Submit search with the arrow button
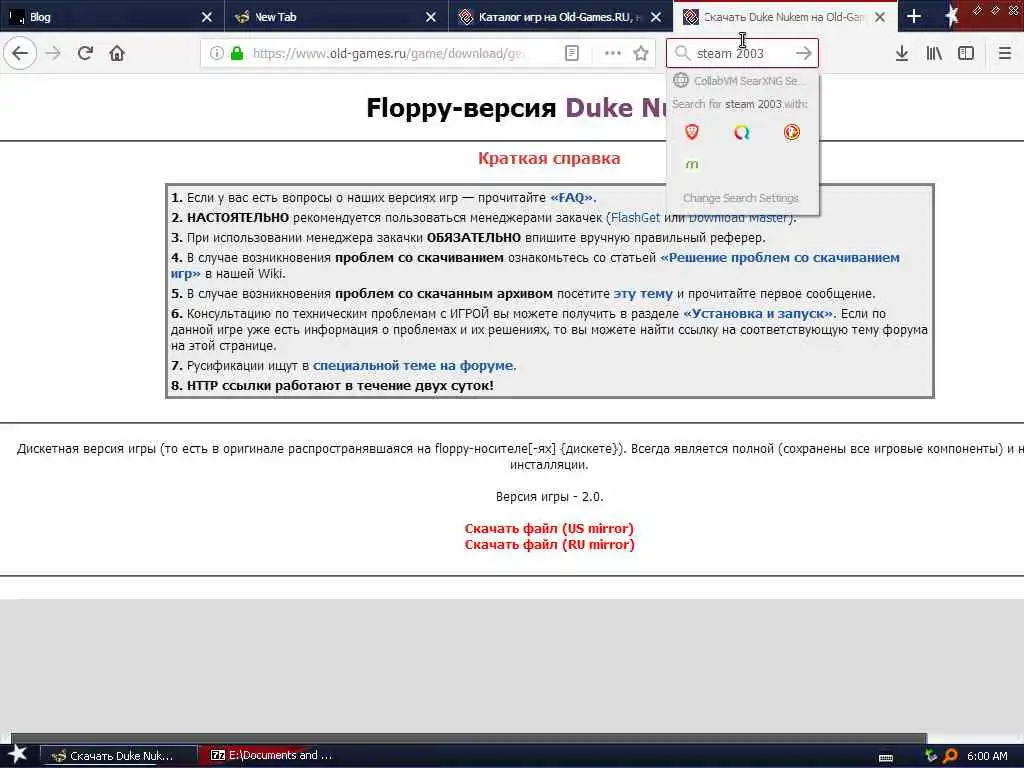1024x768 pixels. pos(804,53)
